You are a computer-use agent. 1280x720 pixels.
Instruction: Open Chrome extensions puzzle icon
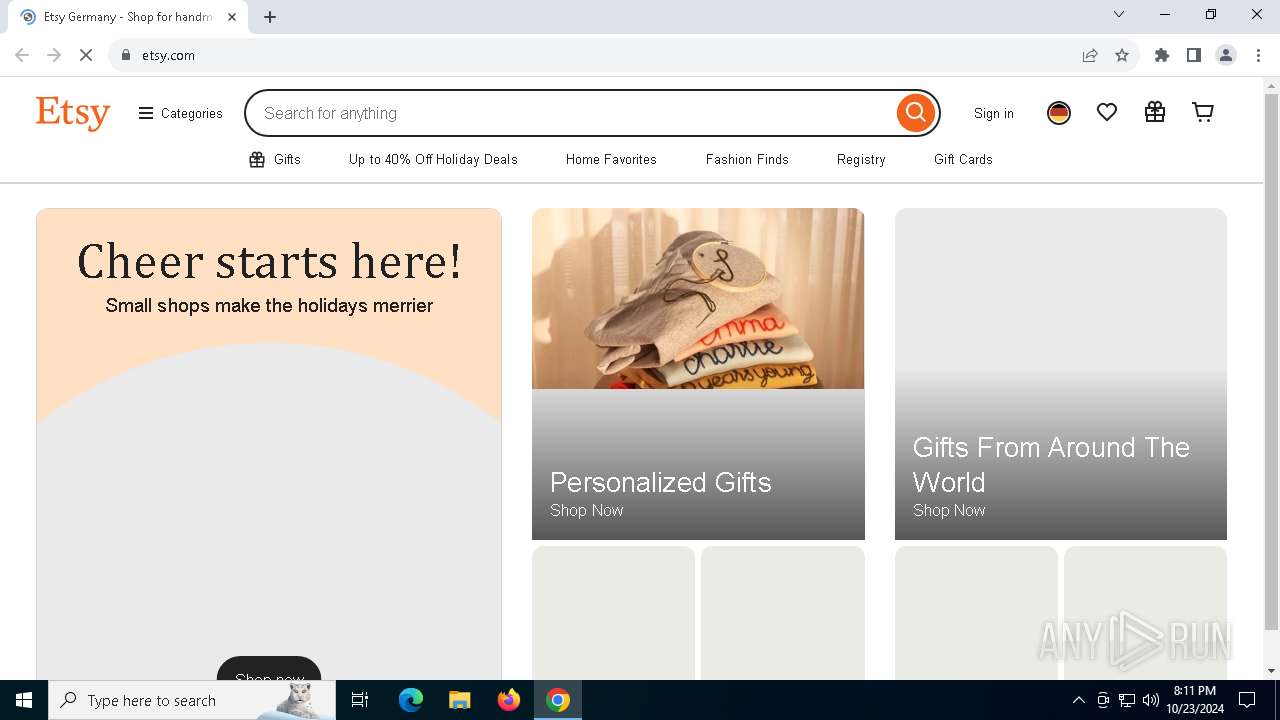point(1162,55)
